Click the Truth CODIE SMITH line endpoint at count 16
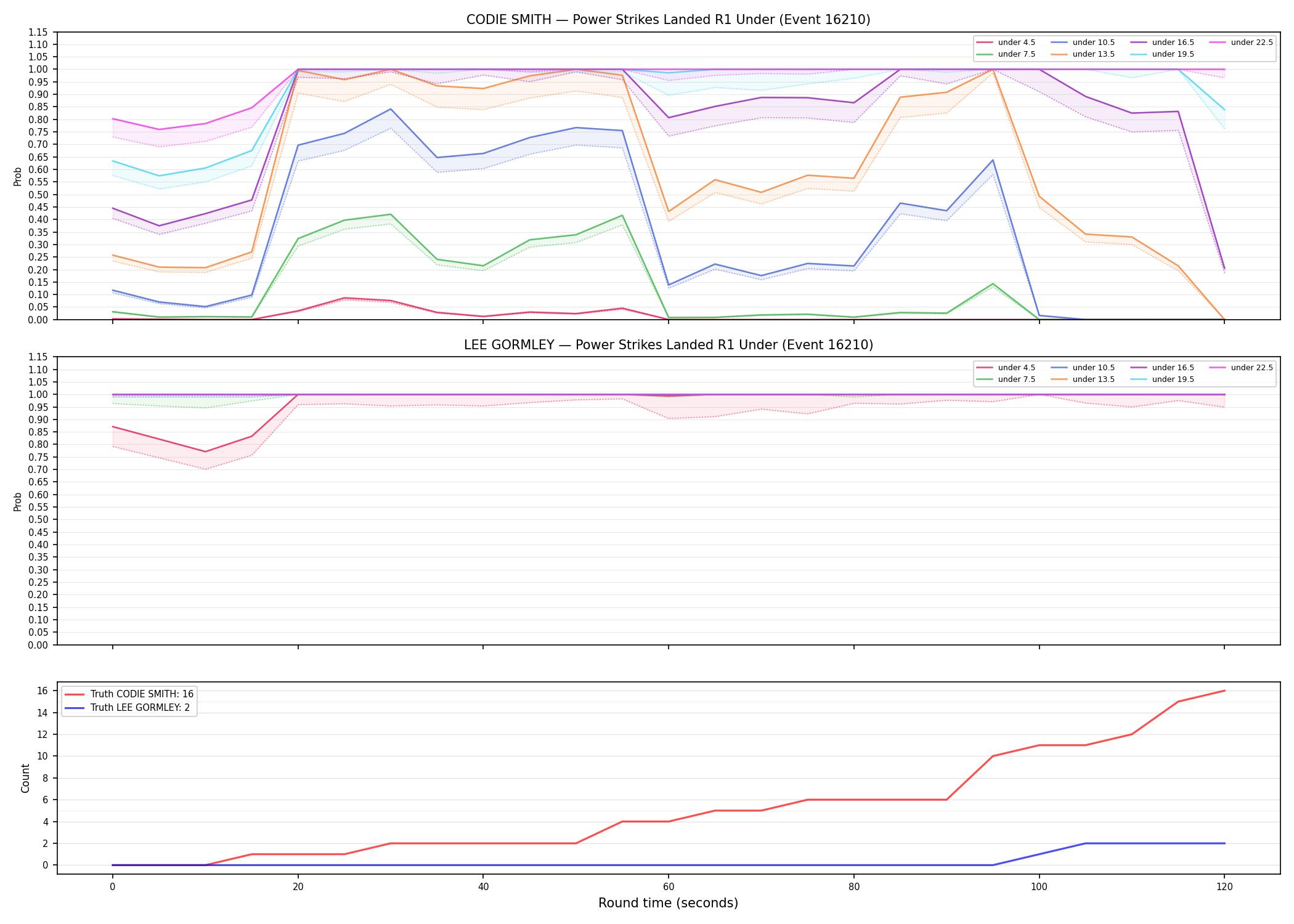 click(x=1224, y=691)
